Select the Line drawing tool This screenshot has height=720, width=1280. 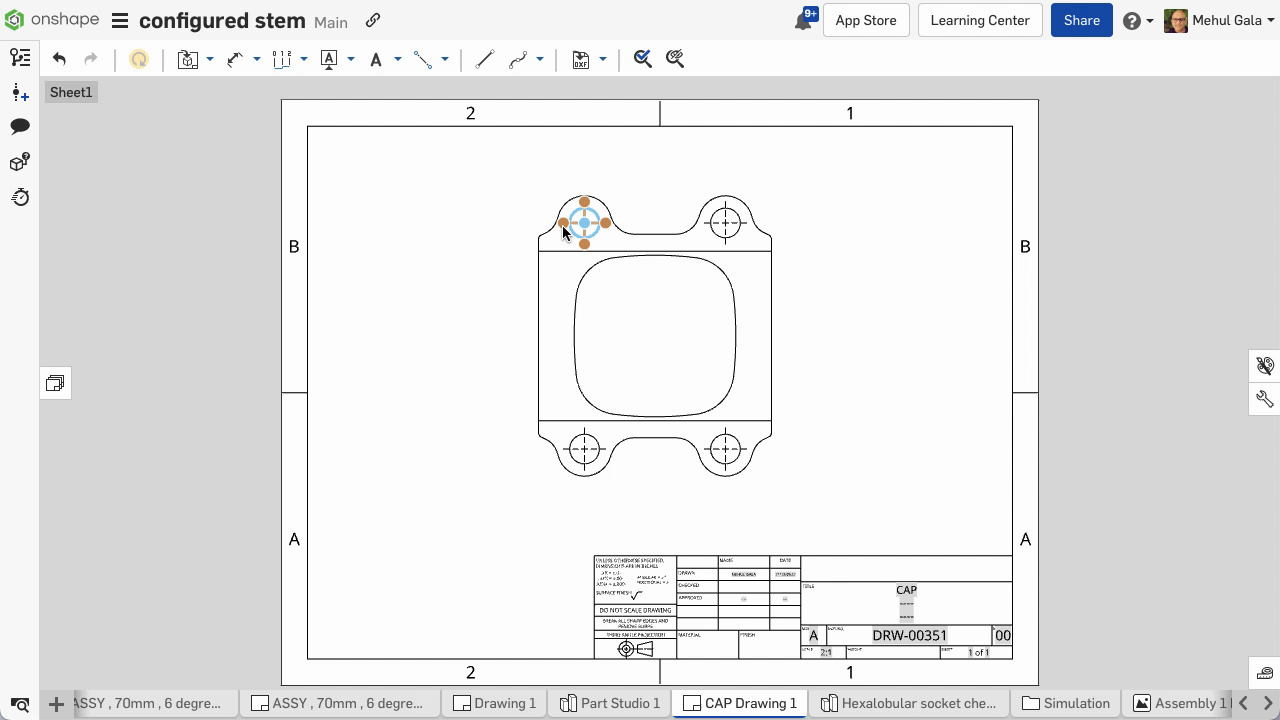coord(484,60)
